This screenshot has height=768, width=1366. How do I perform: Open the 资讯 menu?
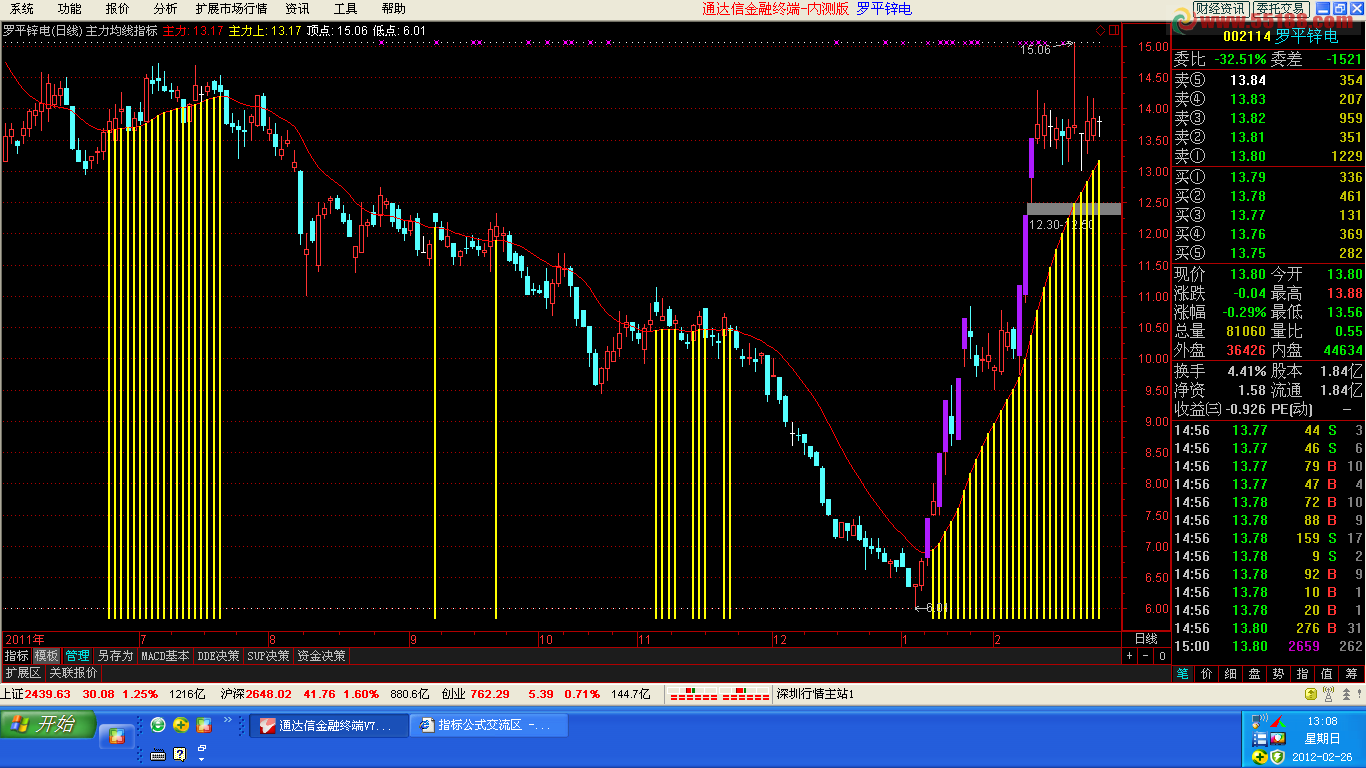pyautogui.click(x=298, y=9)
